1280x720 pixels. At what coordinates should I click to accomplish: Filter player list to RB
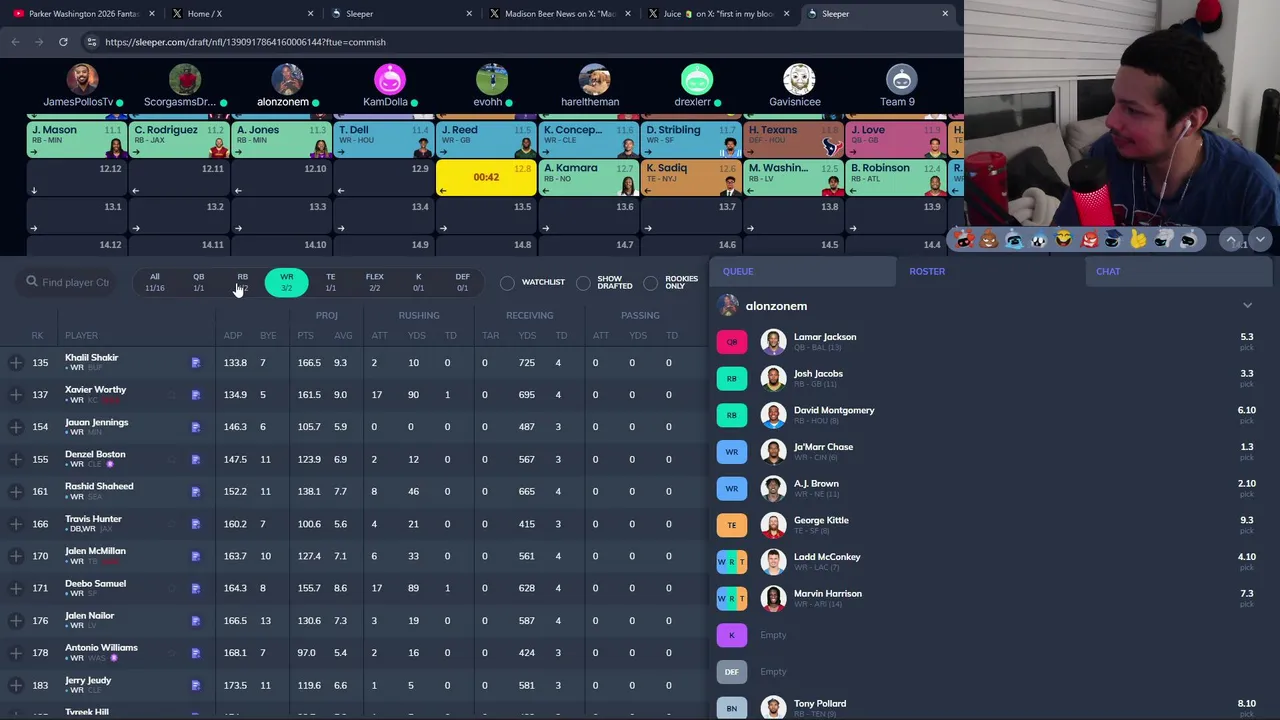pos(242,283)
